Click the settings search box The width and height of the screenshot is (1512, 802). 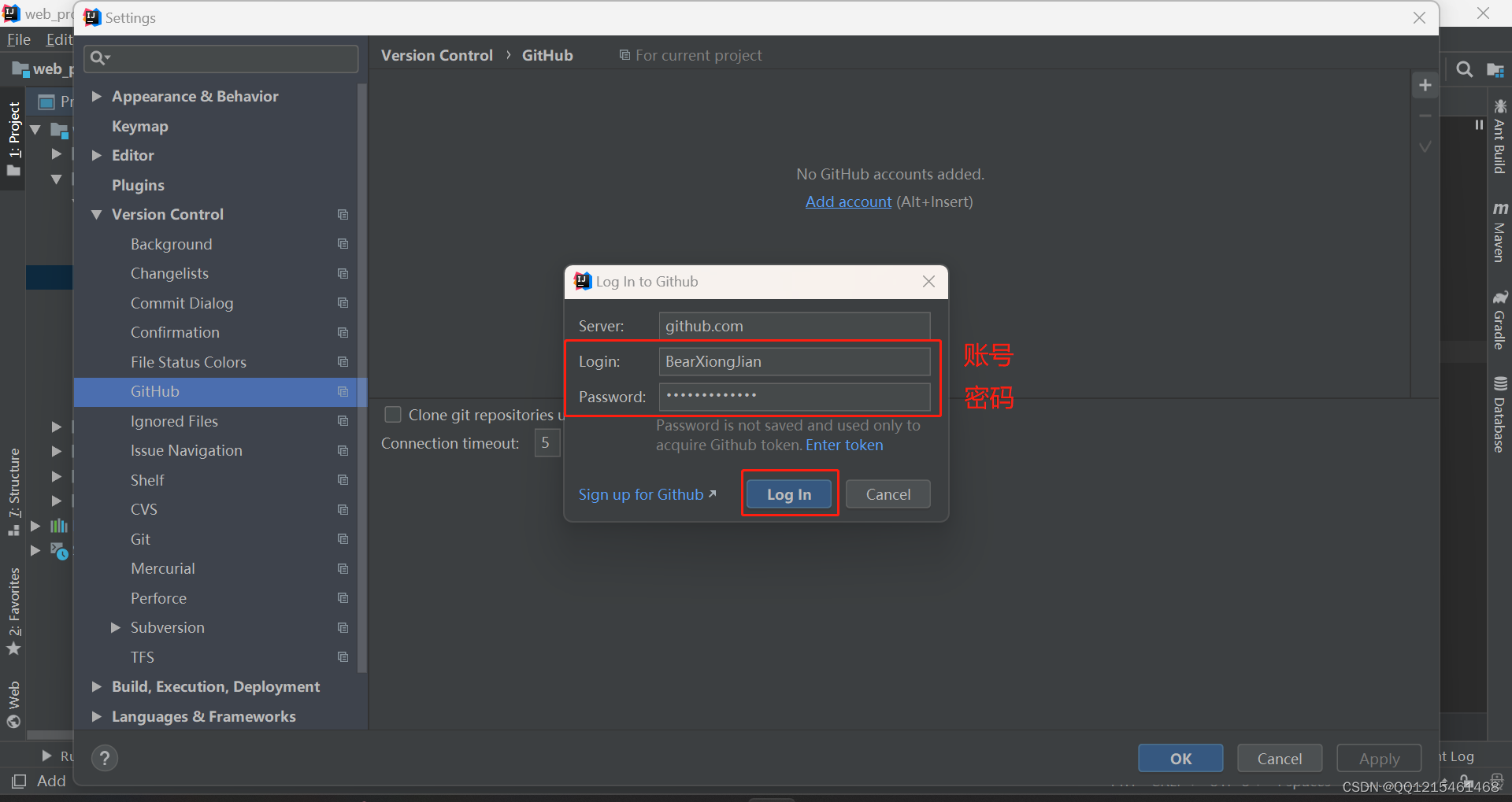[221, 57]
